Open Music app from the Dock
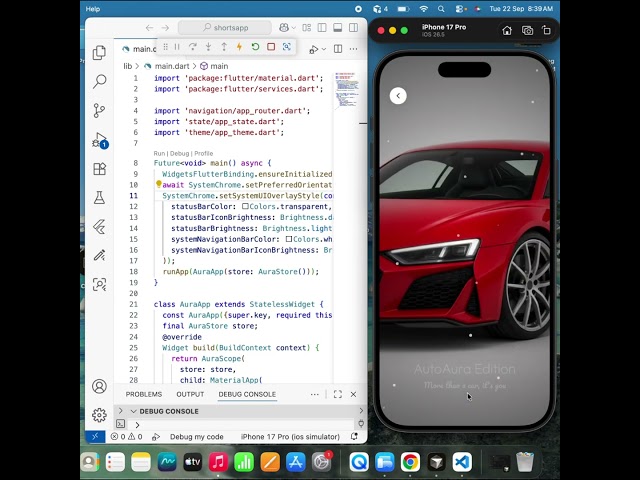 218,462
